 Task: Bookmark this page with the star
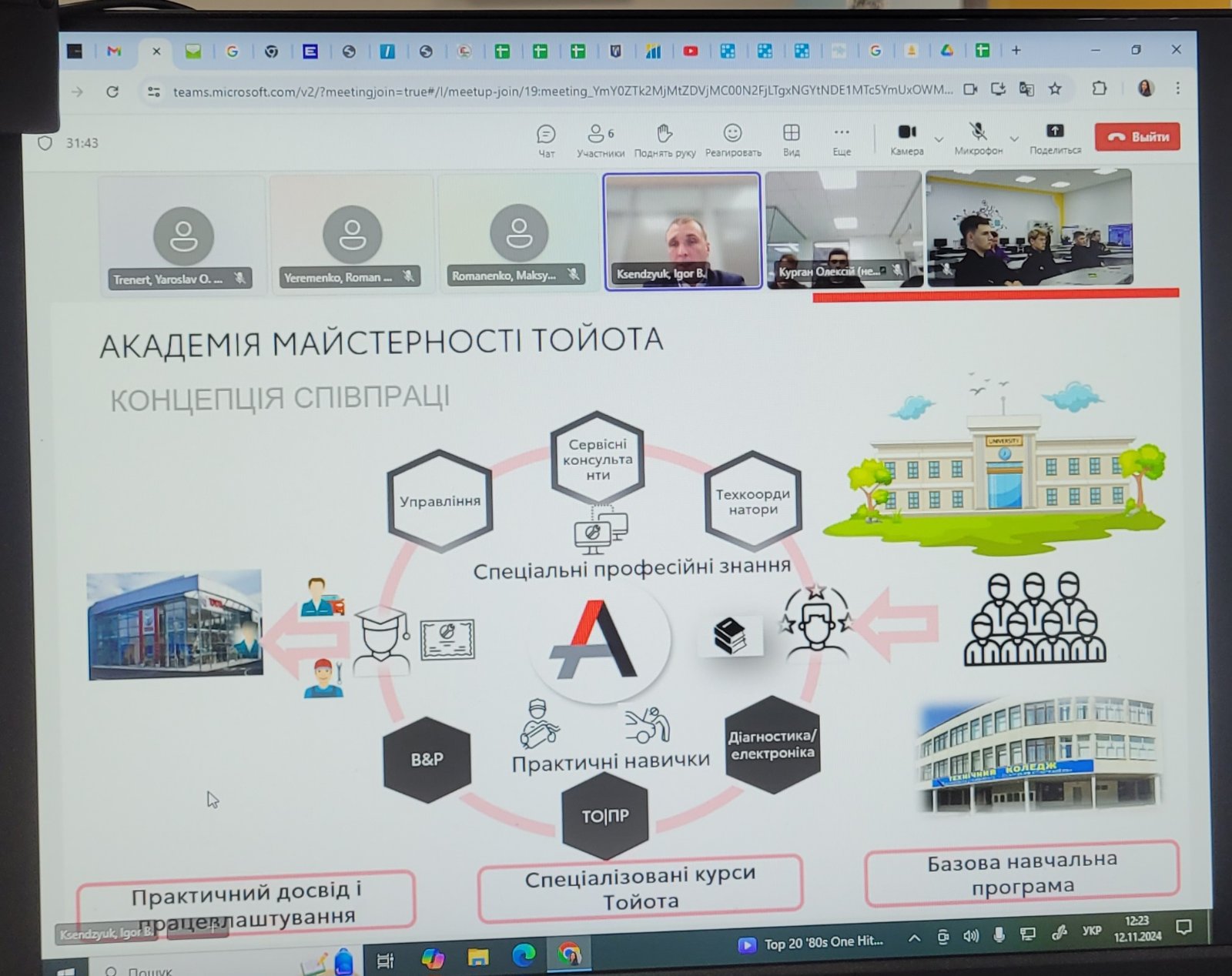tap(1055, 89)
